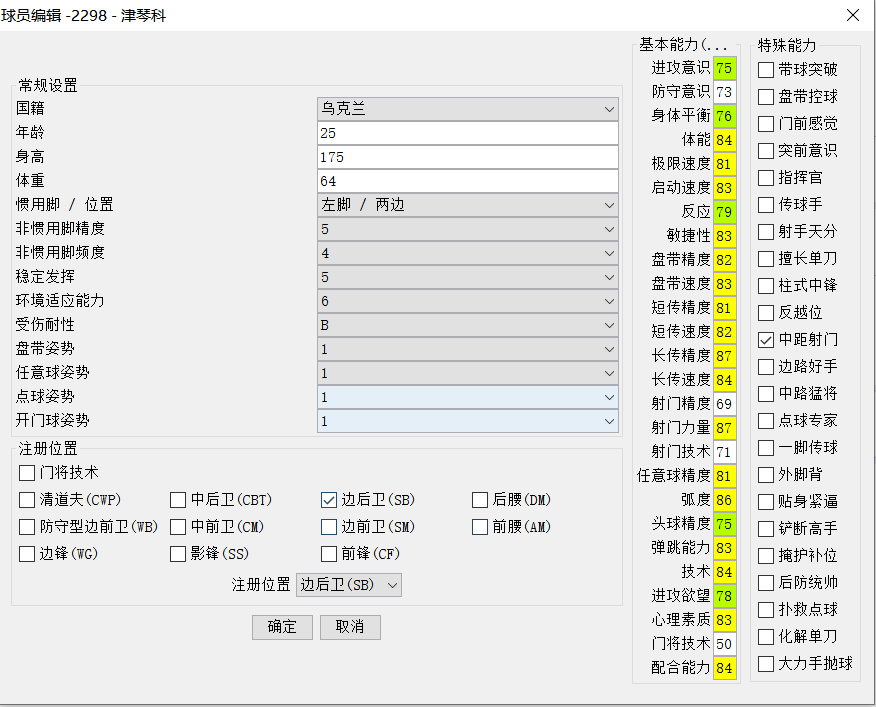This screenshot has height=707, width=876.
Task: Click the 进攻意识 value box showing 75
Action: point(724,68)
